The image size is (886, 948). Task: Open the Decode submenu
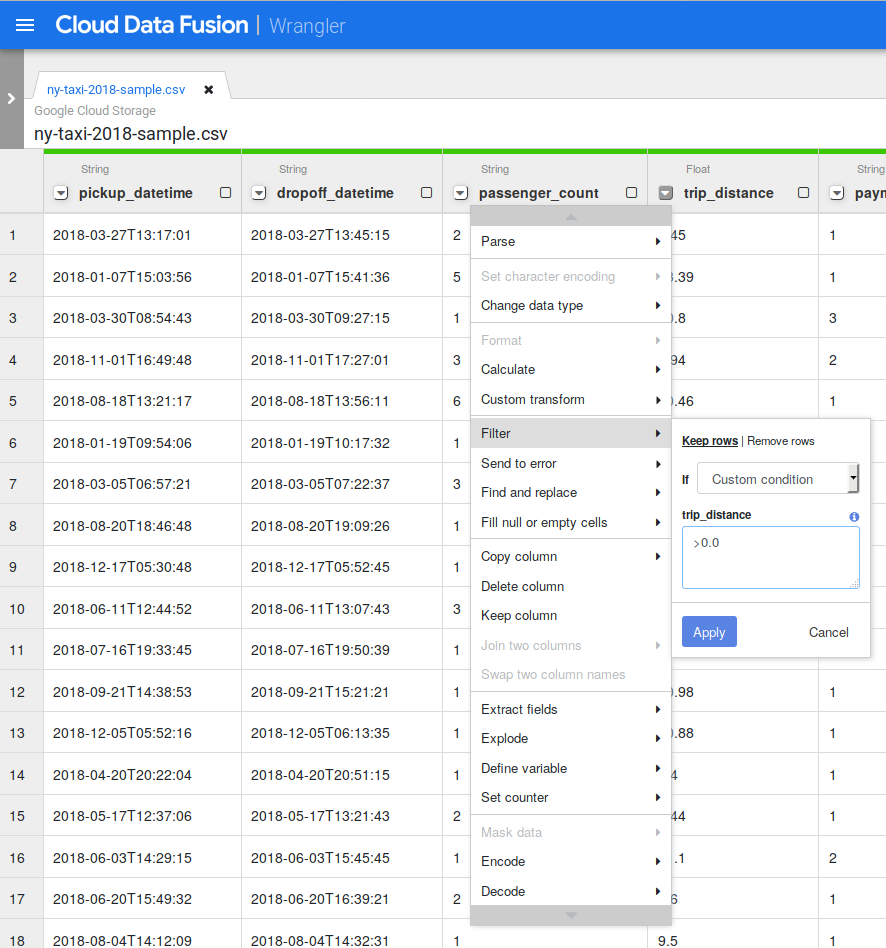point(571,891)
